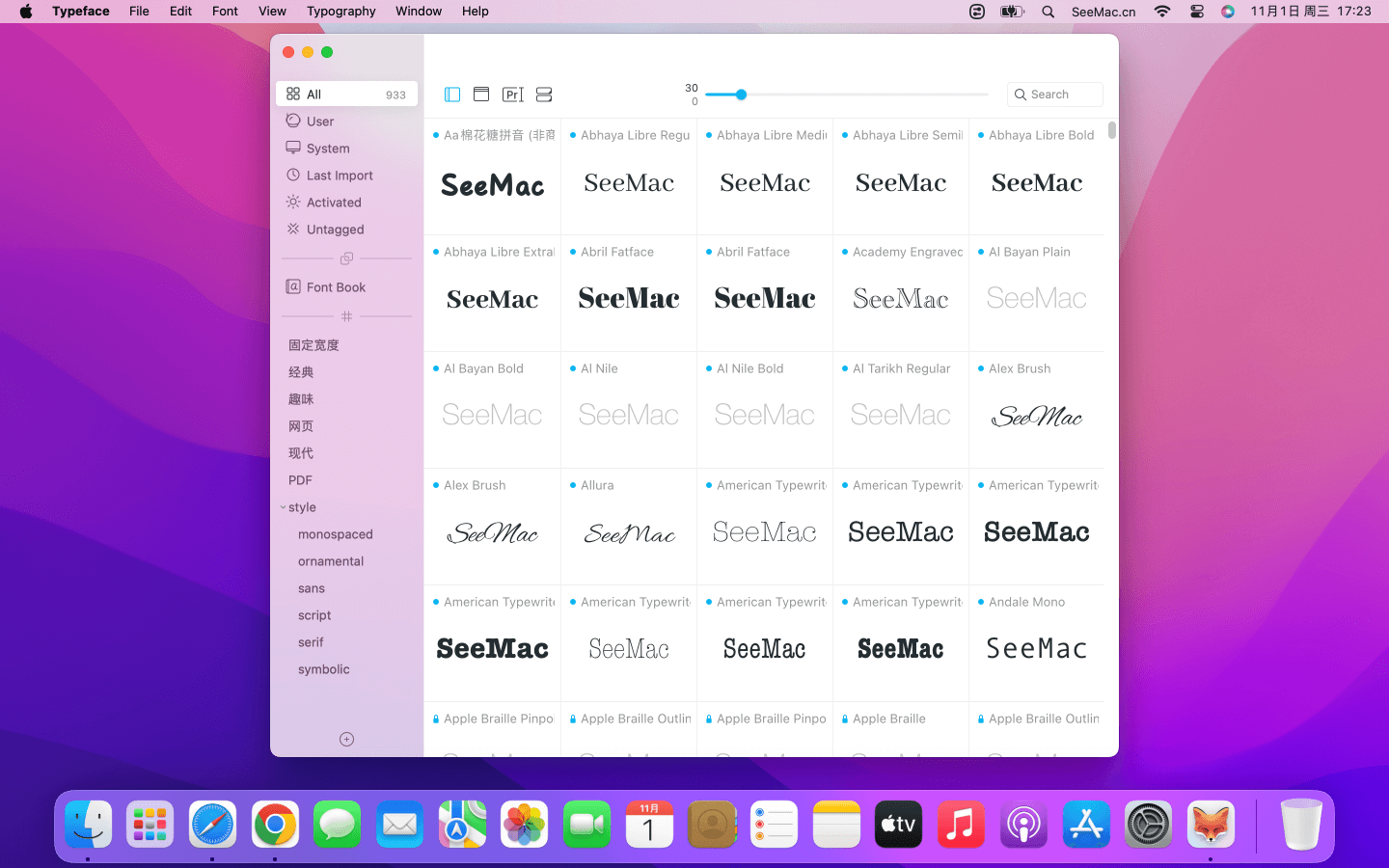This screenshot has width=1389, height=868.
Task: Click the preview text editing icon
Action: 513,95
